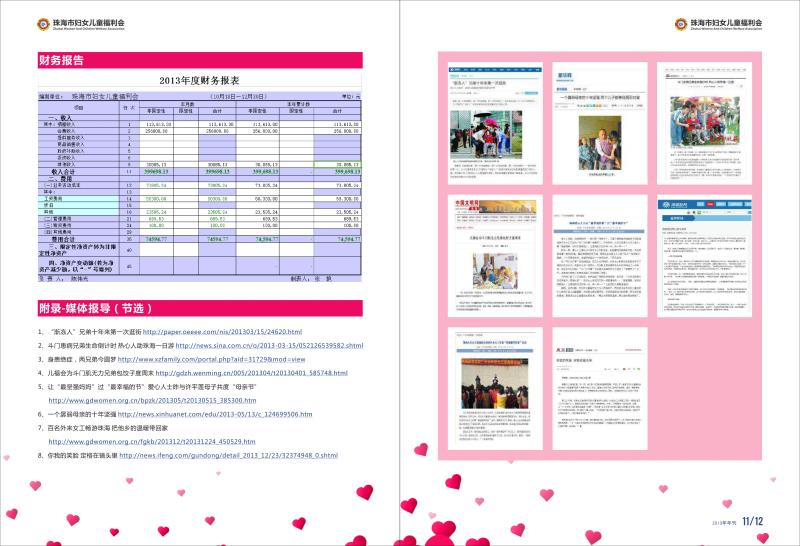Open the news.sina.com.cn article link
This screenshot has height=546, width=800.
(269, 345)
